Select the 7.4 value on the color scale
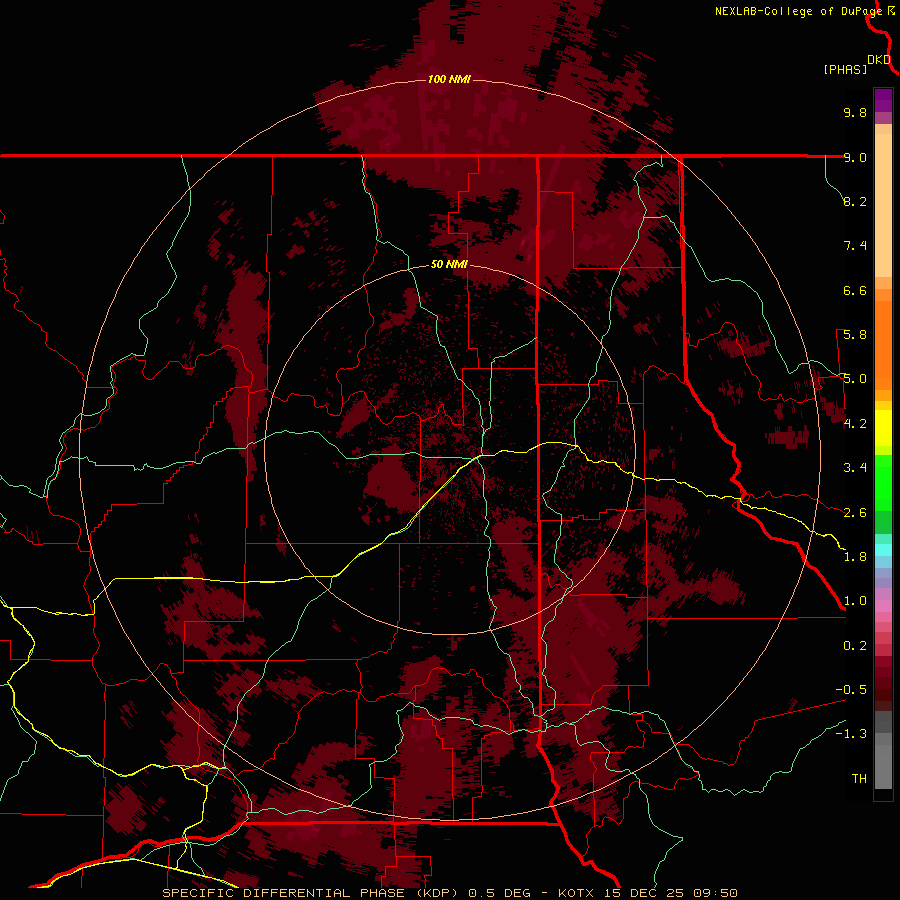 coord(855,246)
